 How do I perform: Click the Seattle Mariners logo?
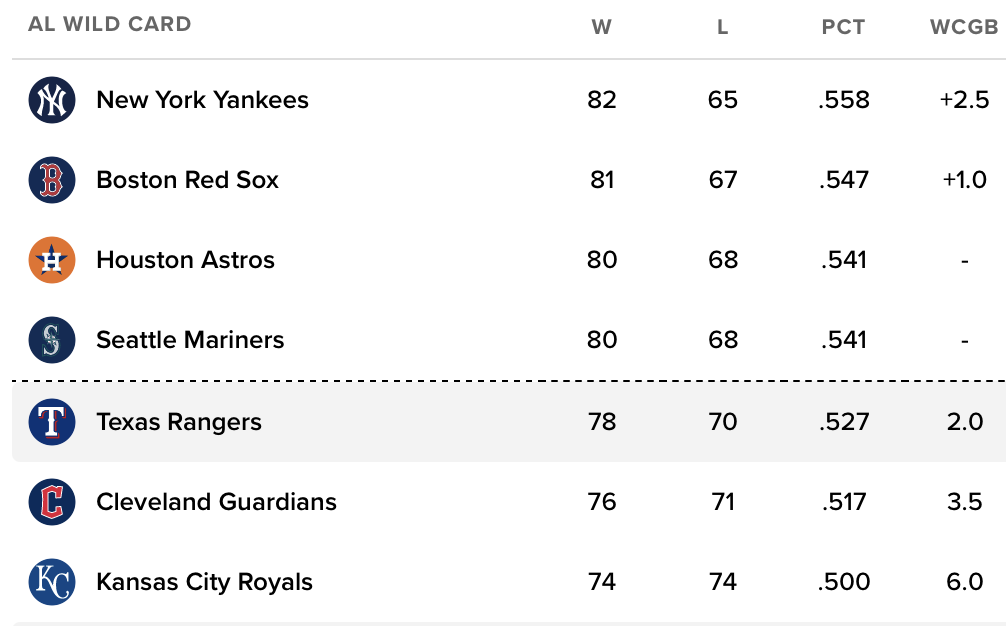52,340
